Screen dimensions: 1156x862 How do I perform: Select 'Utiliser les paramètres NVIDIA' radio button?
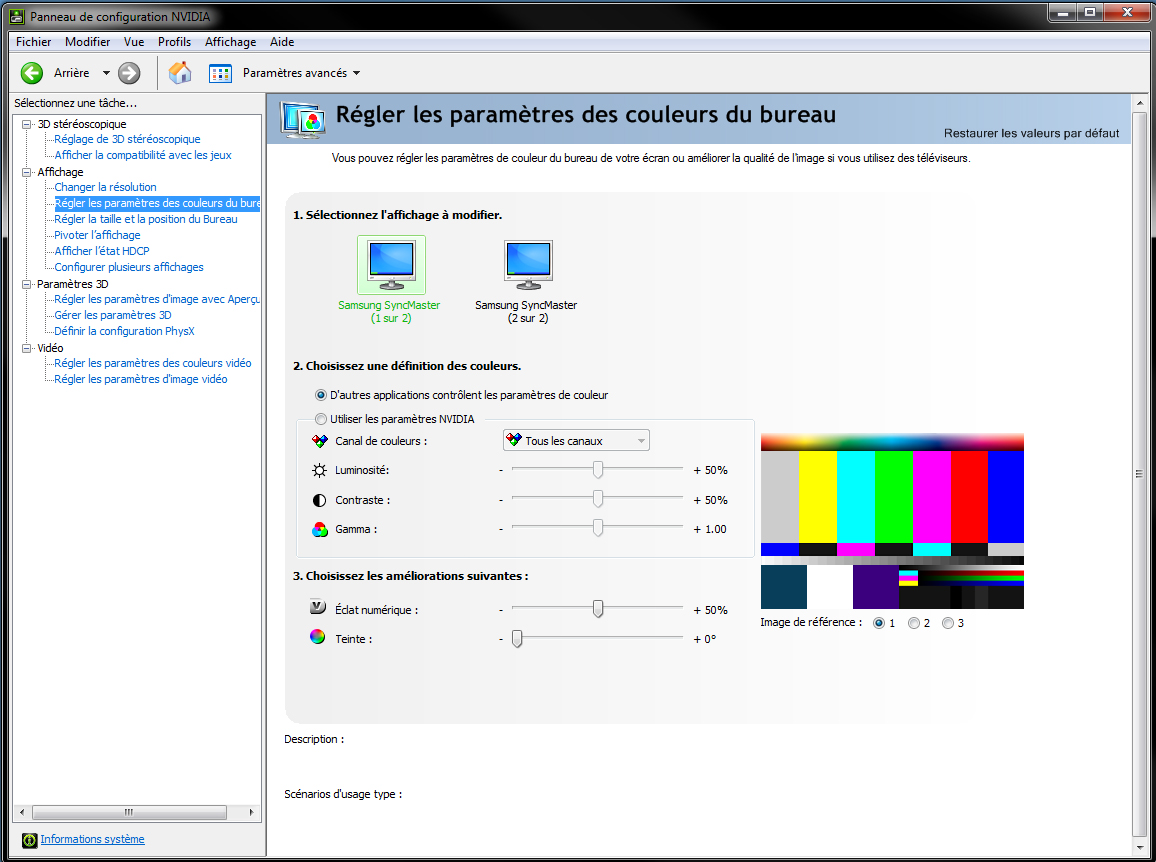tap(321, 419)
